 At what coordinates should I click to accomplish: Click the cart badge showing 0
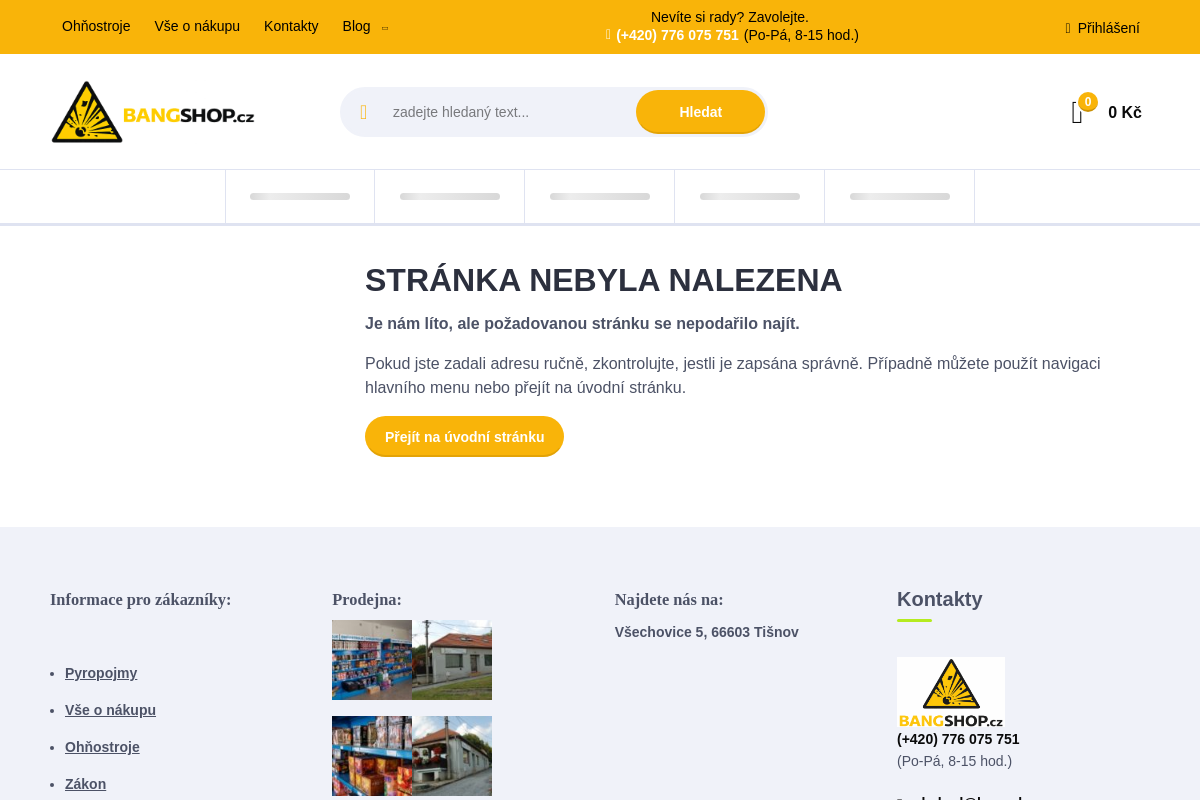coord(1087,101)
